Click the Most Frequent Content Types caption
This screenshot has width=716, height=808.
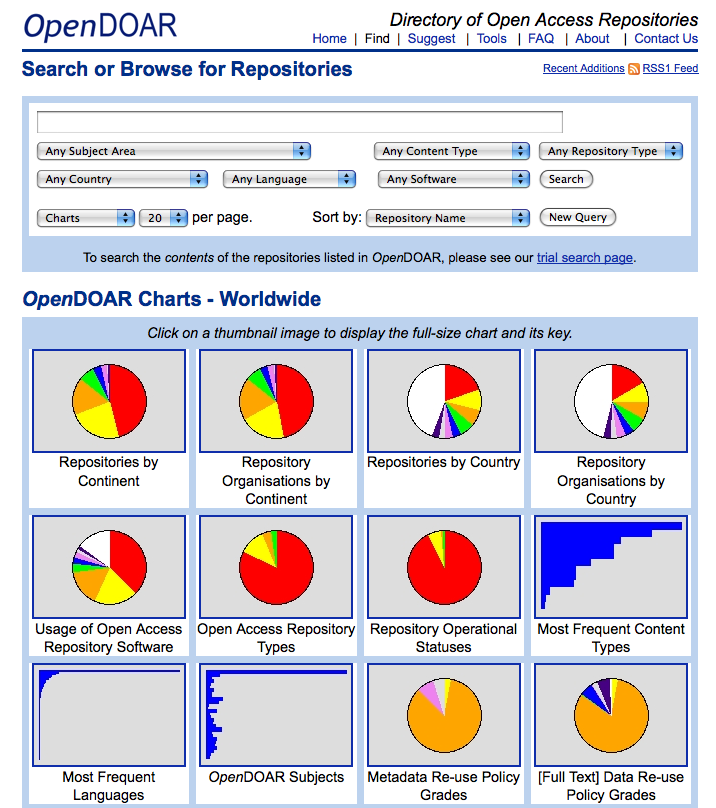611,638
